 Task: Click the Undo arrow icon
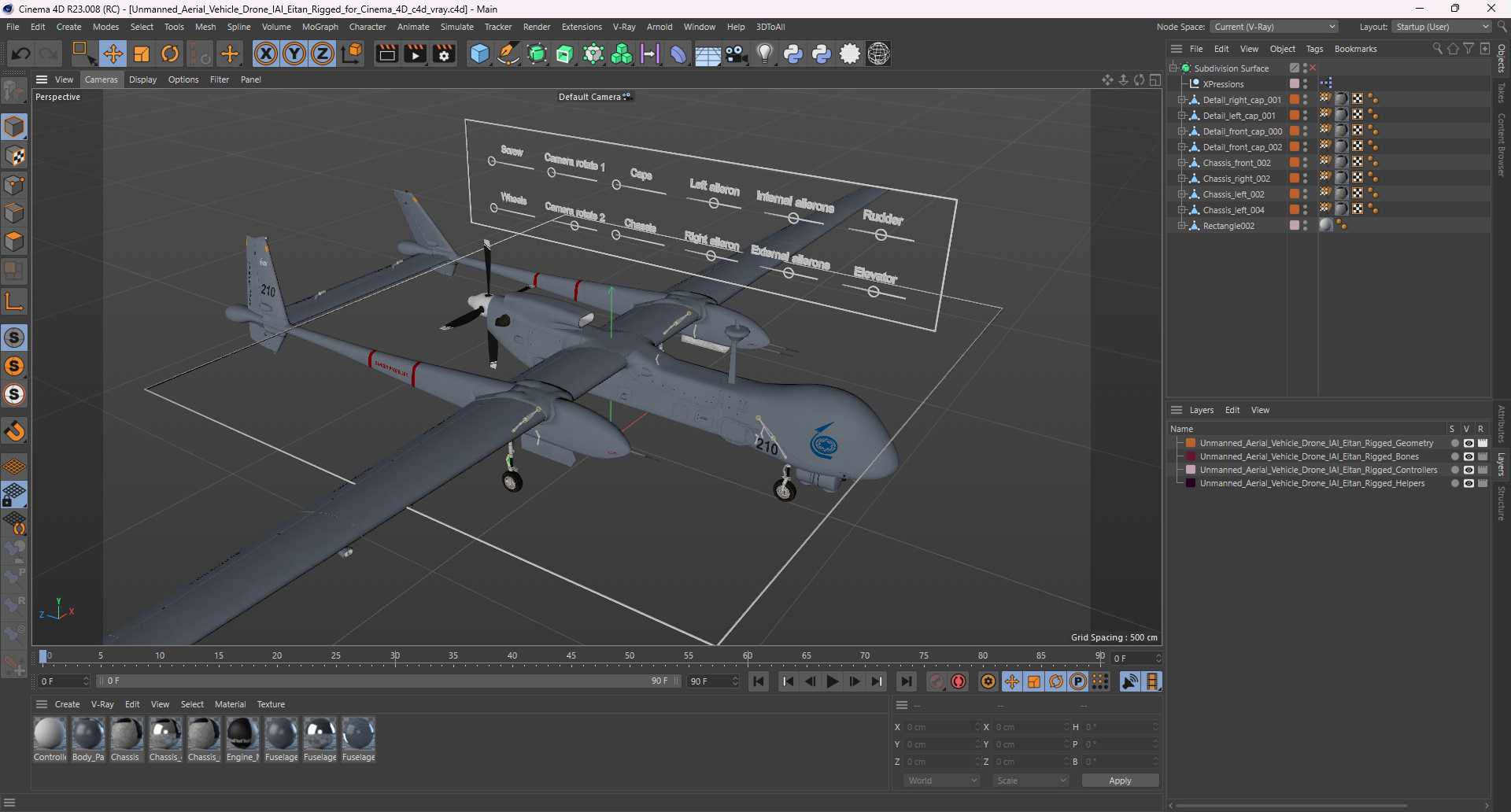click(x=21, y=54)
